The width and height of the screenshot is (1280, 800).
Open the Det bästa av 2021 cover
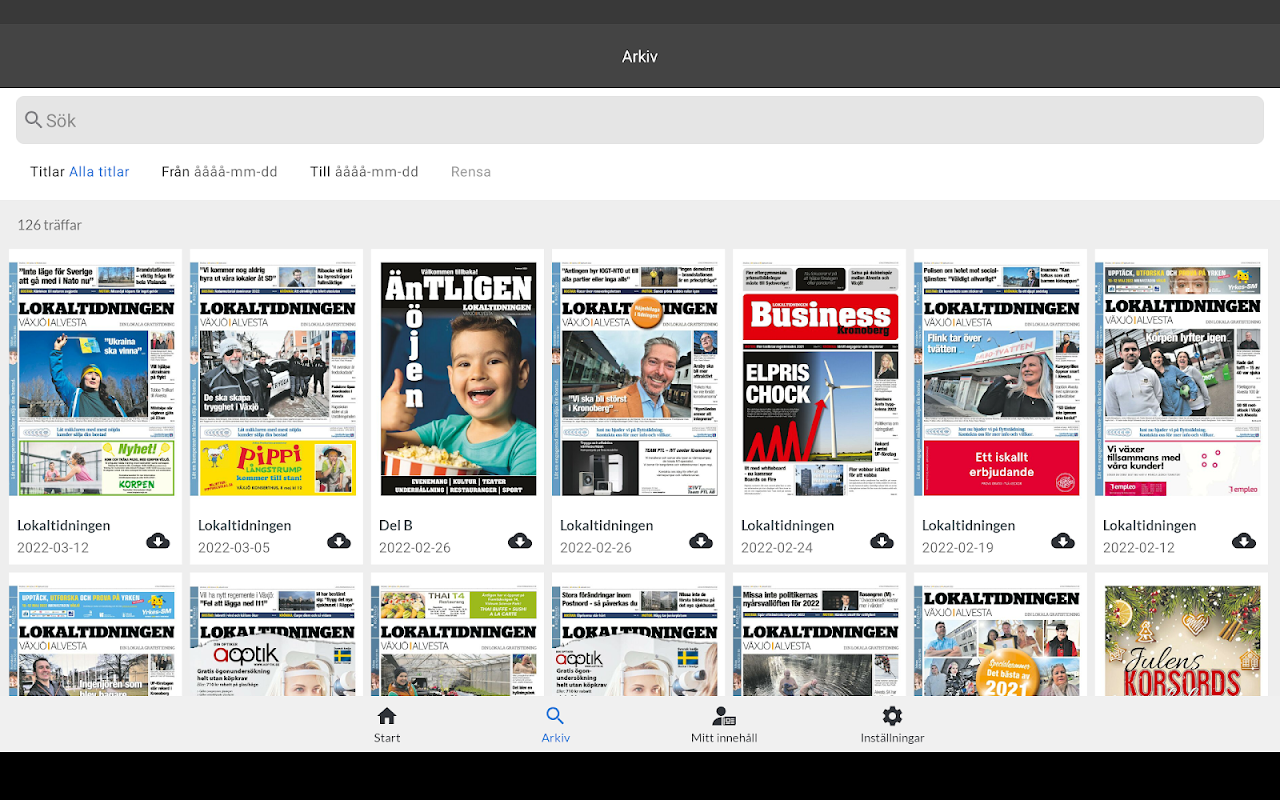click(x=1000, y=640)
